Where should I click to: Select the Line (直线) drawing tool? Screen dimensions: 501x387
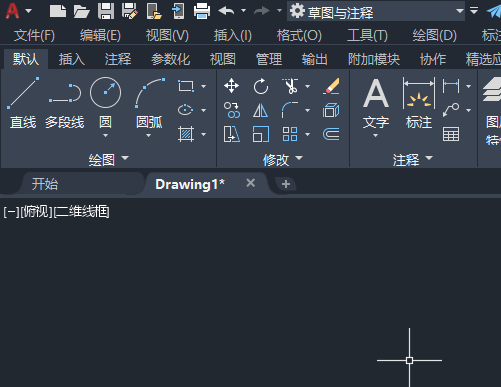(x=23, y=102)
